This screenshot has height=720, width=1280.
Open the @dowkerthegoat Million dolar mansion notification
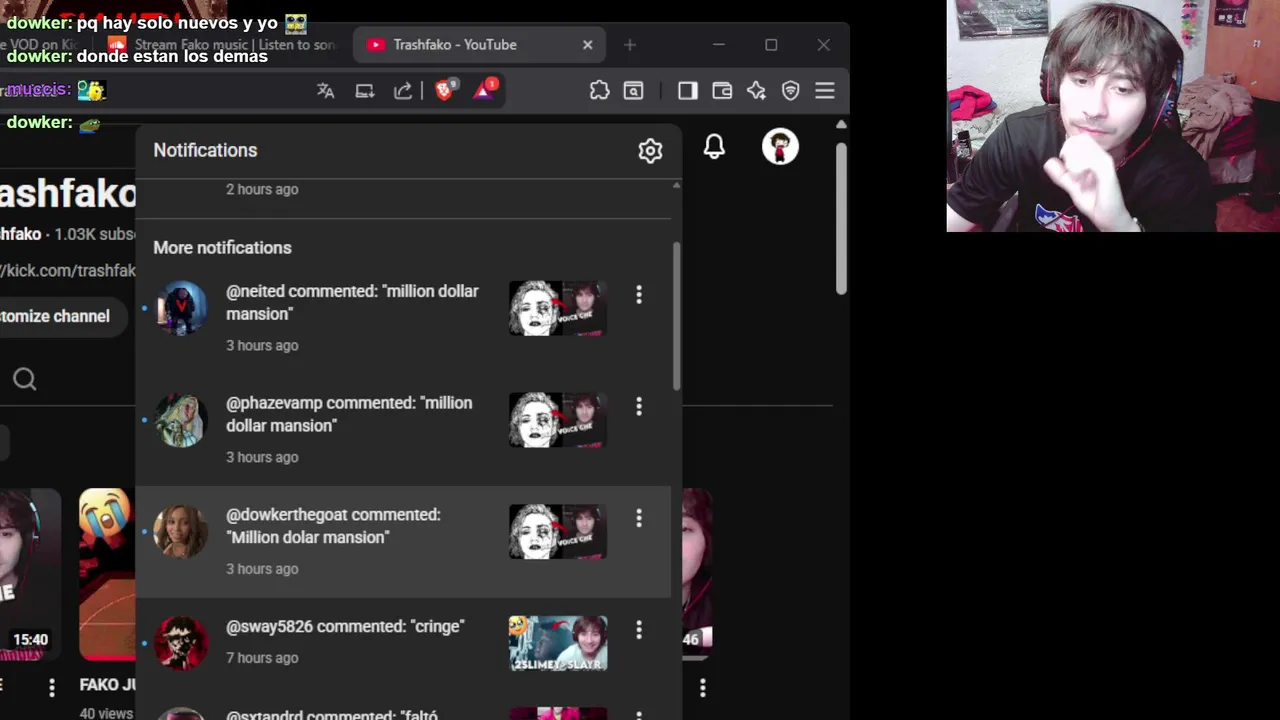click(x=403, y=542)
